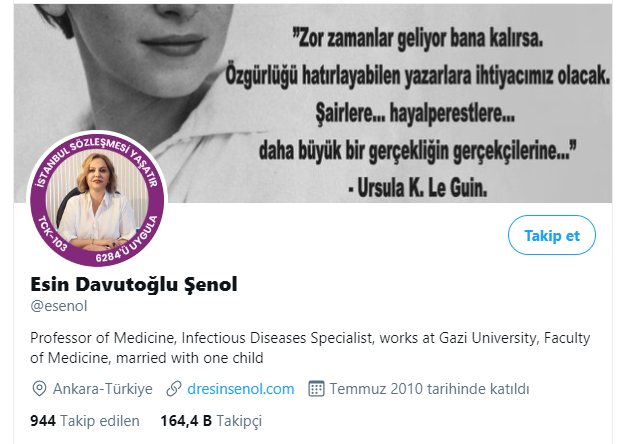Screen dimensions: 626x444
Task: Click the location pin icon
Action: pos(39,389)
